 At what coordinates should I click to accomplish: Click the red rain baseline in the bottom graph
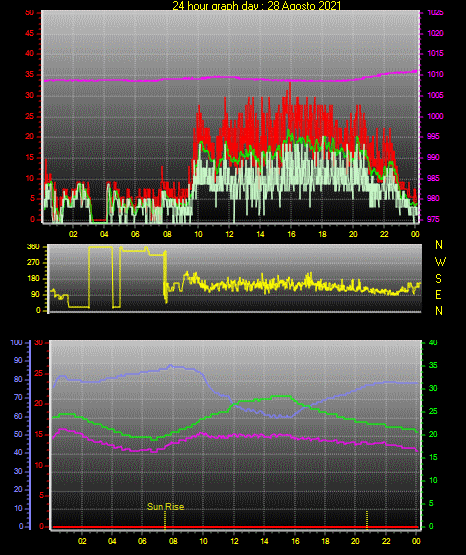(235, 527)
